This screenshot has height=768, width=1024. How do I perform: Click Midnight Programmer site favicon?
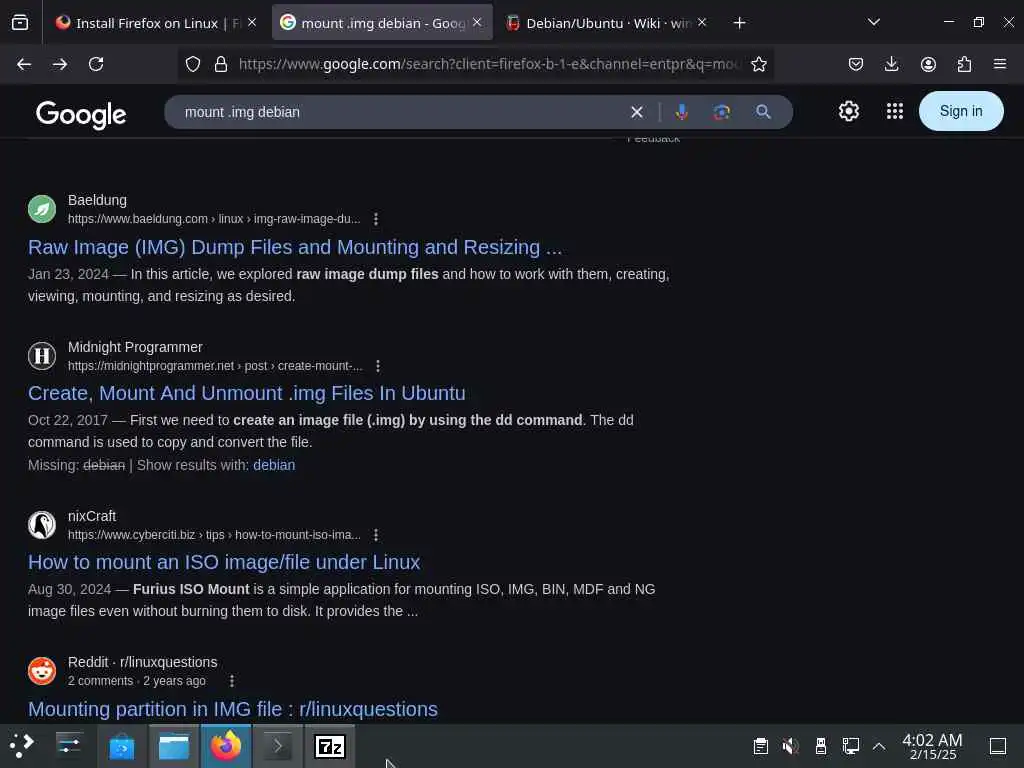click(42, 356)
